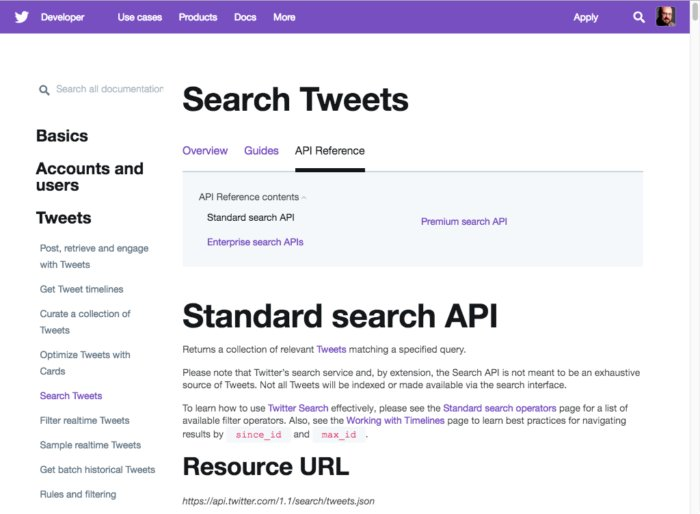The image size is (700, 514).
Task: Open the user profile avatar menu
Action: (666, 17)
